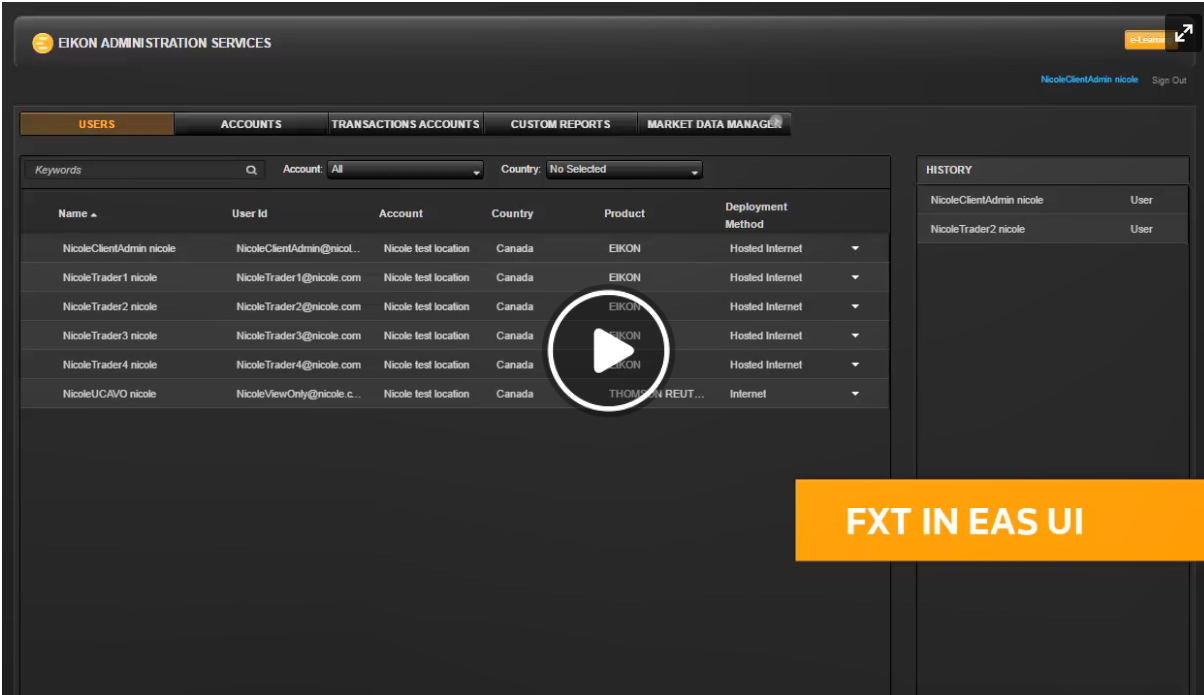Click NicoleTrader2@nicole.com user id
The width and height of the screenshot is (1204, 695).
tap(298, 306)
